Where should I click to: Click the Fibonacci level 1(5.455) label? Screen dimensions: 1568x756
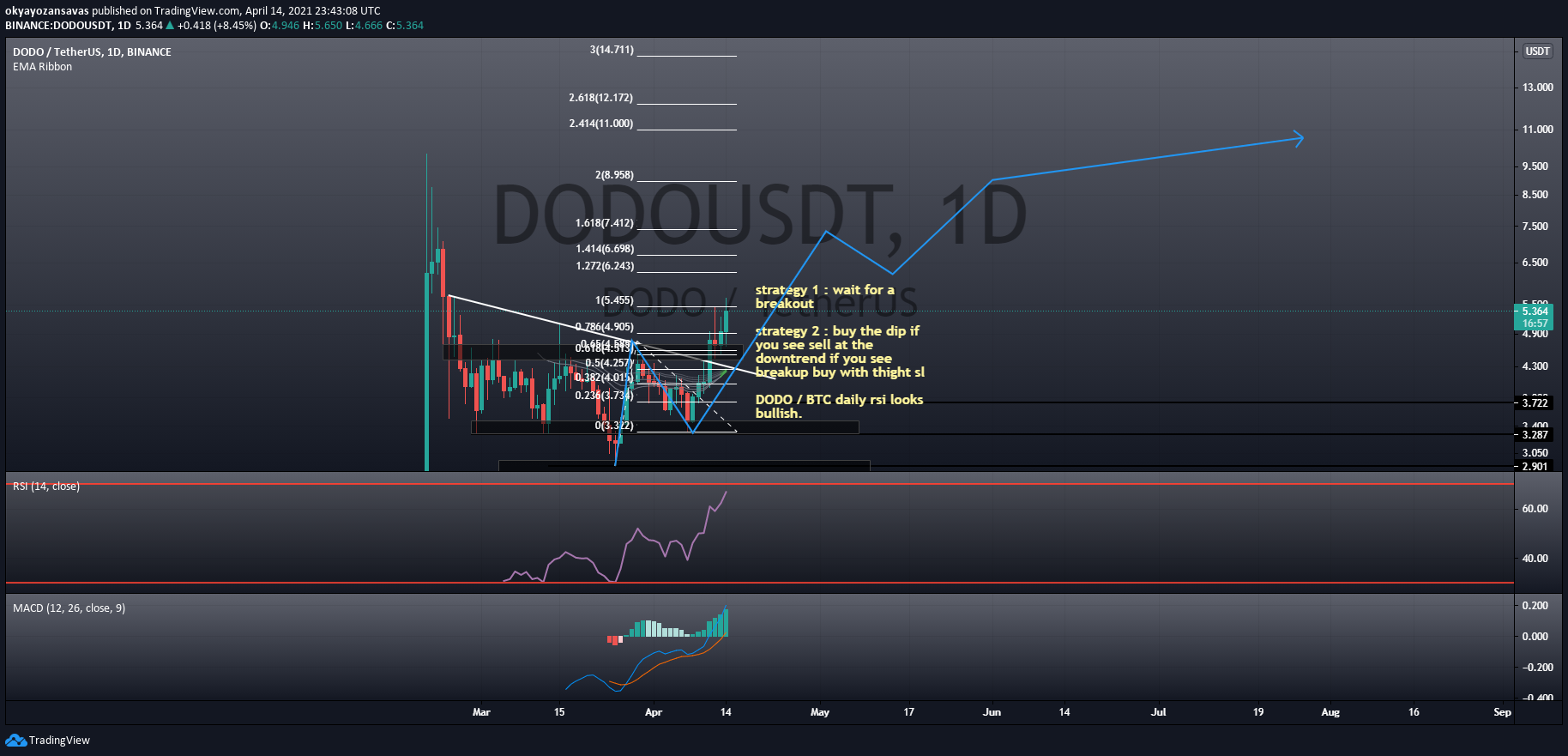(x=614, y=300)
